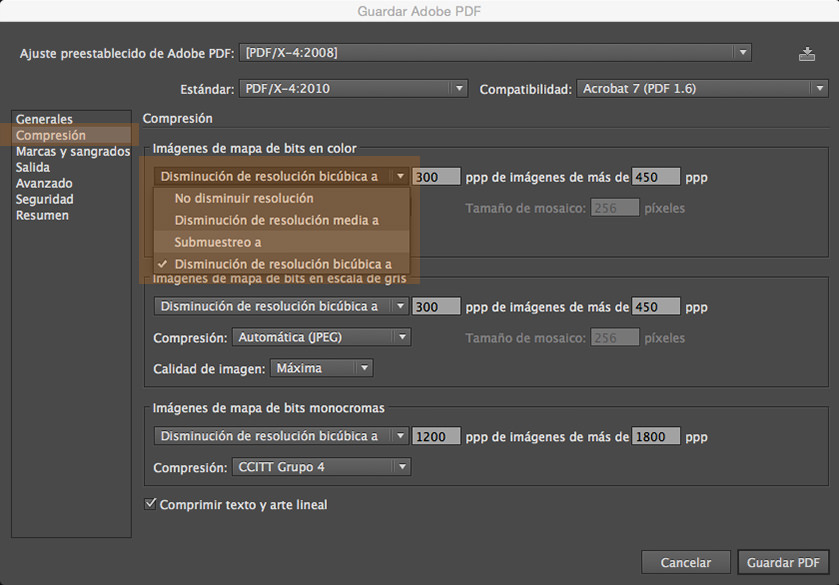Click the Cancelar button

tap(685, 563)
